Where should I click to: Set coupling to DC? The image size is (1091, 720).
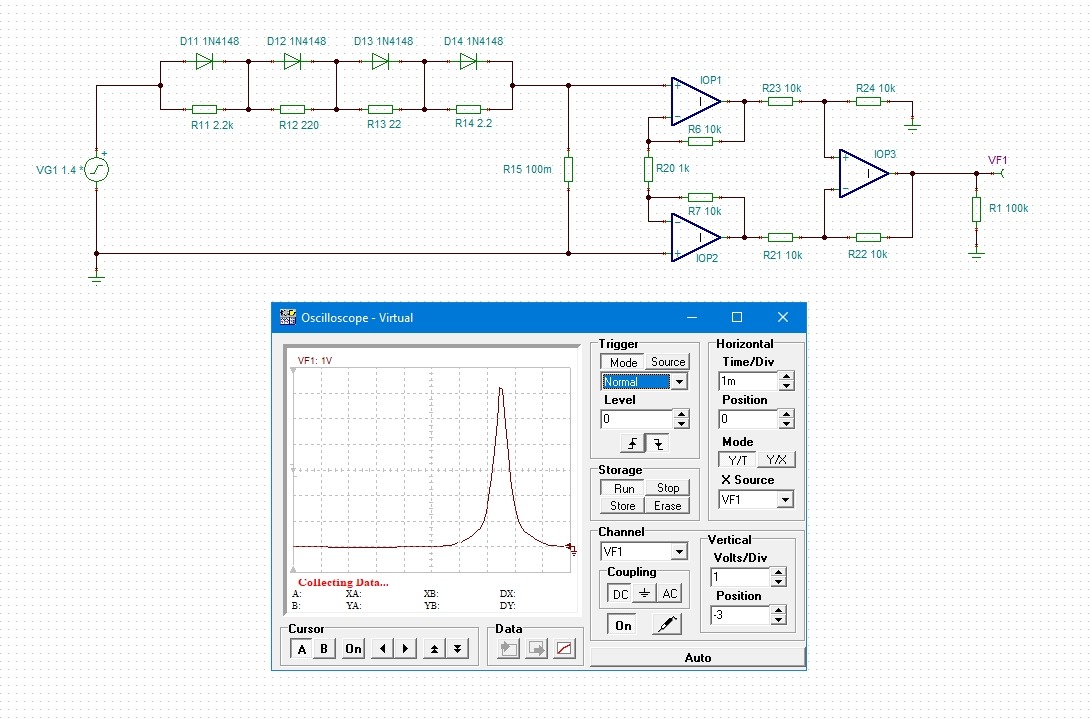(x=620, y=593)
